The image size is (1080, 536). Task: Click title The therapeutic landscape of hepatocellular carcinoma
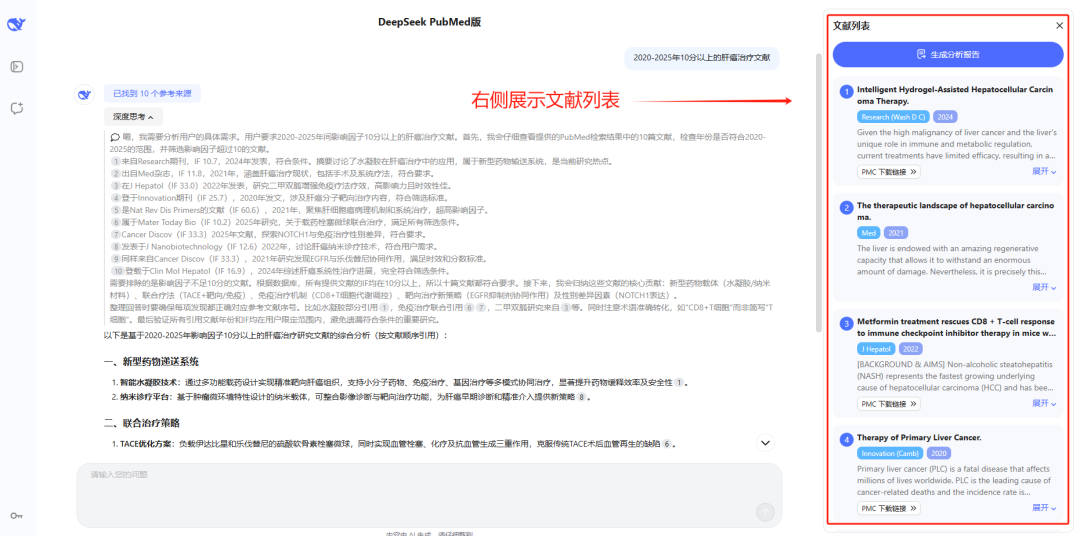(955, 212)
